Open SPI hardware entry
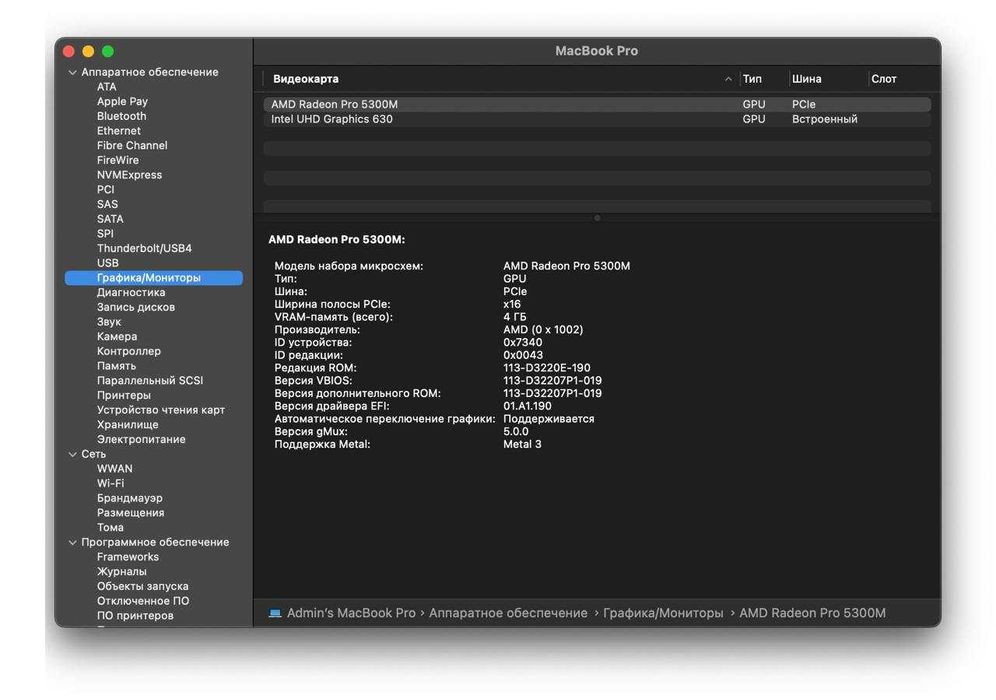This screenshot has width=996, height=700. pos(105,233)
